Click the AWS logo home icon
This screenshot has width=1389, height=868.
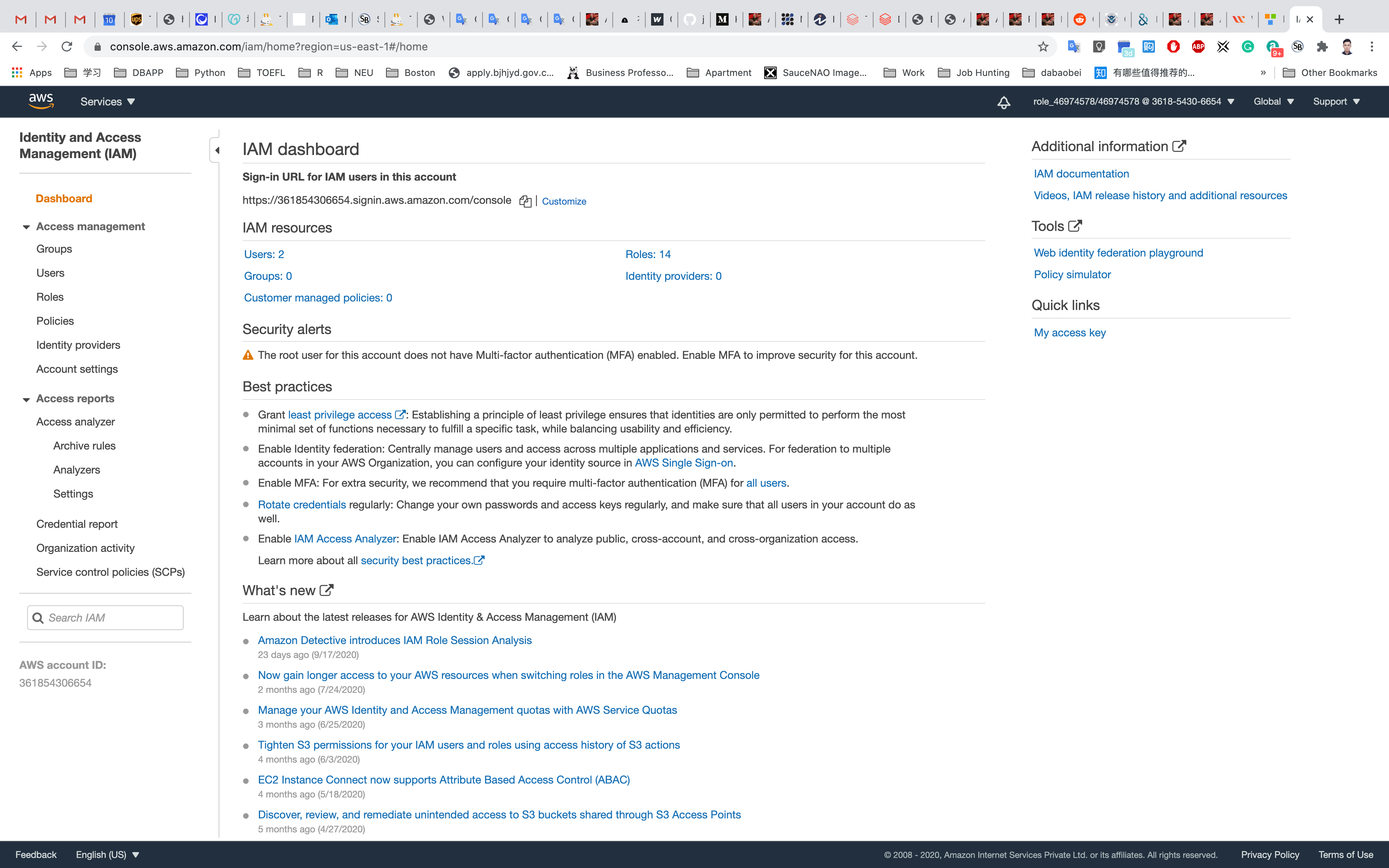pos(41,101)
